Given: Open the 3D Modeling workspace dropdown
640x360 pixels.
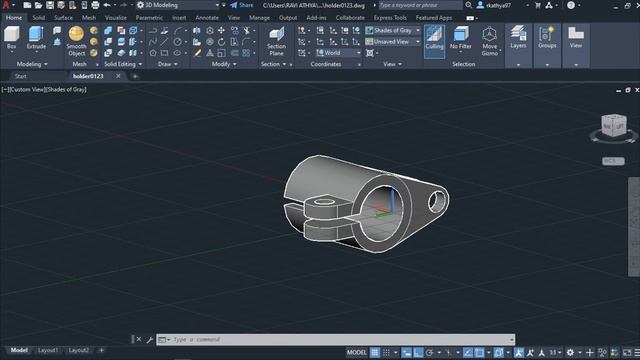Looking at the screenshot, I should point(178,5).
